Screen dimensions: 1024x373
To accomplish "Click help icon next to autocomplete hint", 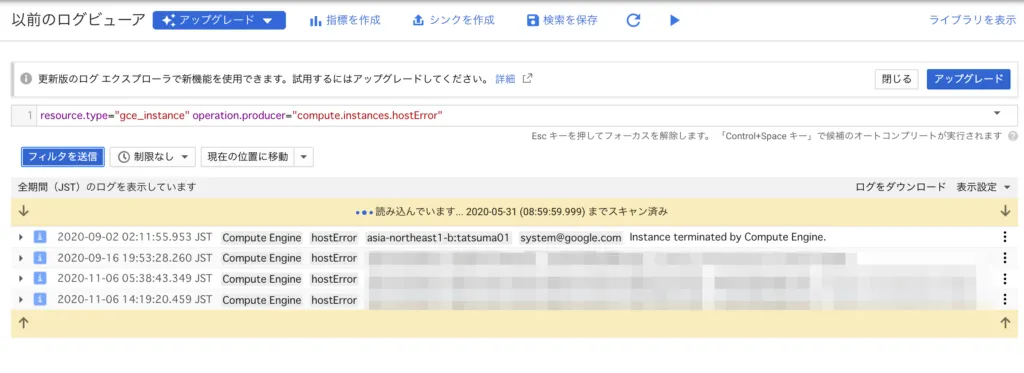I will click(x=1013, y=136).
